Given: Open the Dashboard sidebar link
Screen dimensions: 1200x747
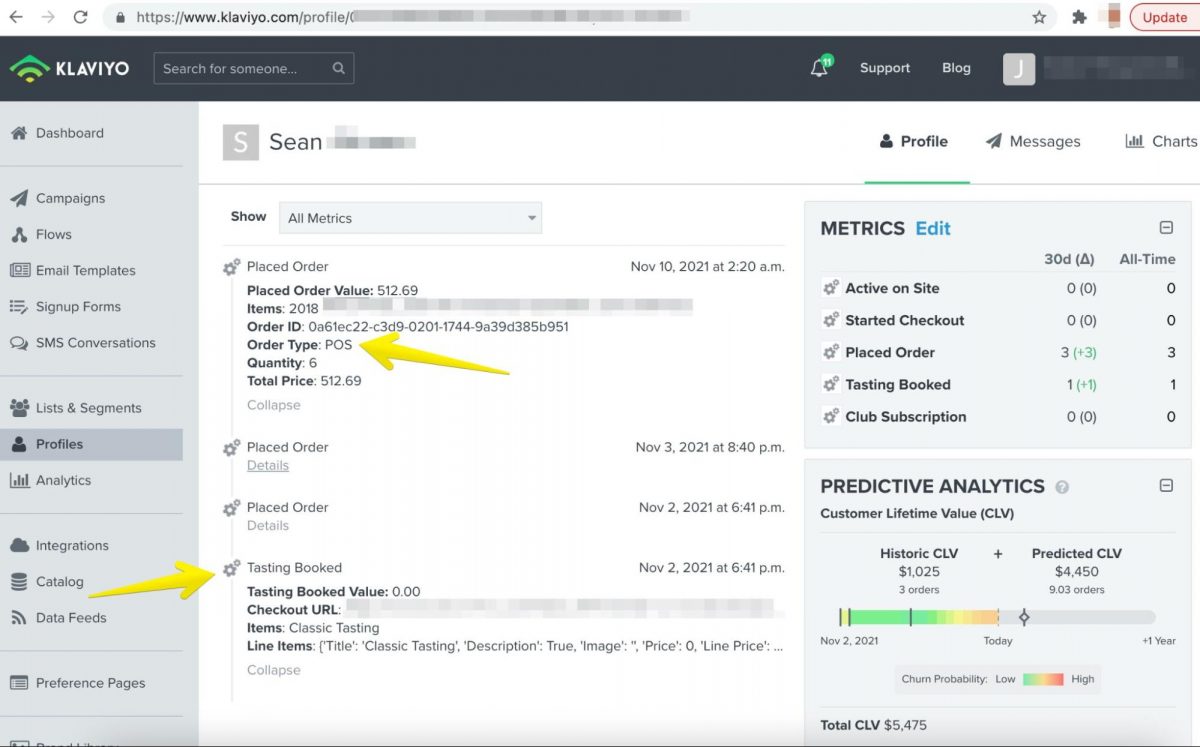Looking at the screenshot, I should pyautogui.click(x=69, y=133).
